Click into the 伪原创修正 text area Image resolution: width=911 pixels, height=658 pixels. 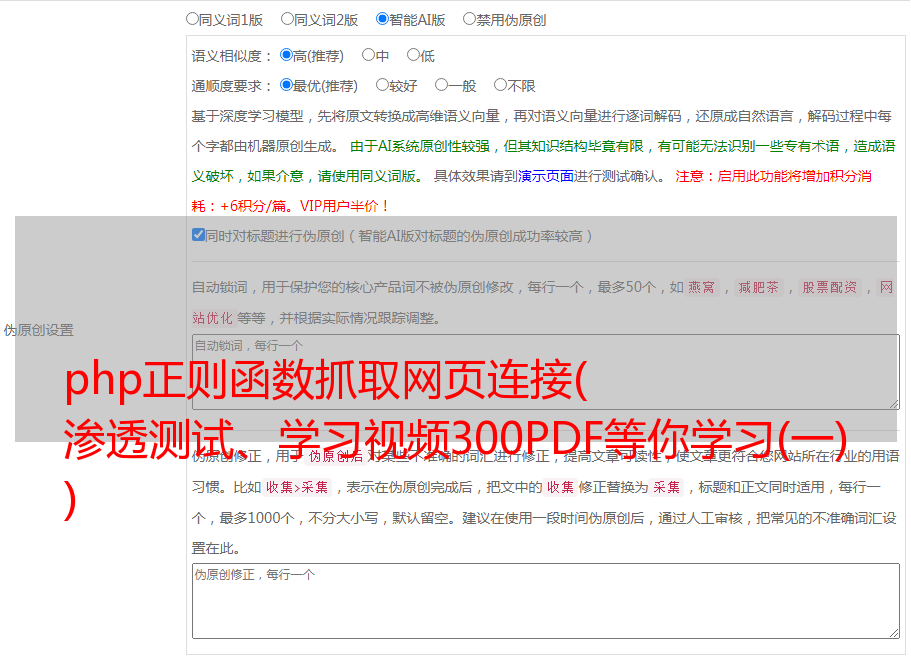[546, 601]
